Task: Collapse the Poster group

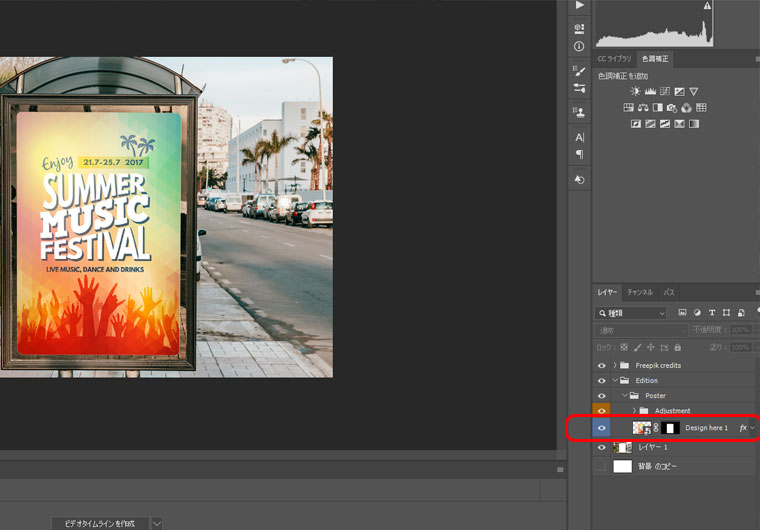Action: pyautogui.click(x=625, y=395)
